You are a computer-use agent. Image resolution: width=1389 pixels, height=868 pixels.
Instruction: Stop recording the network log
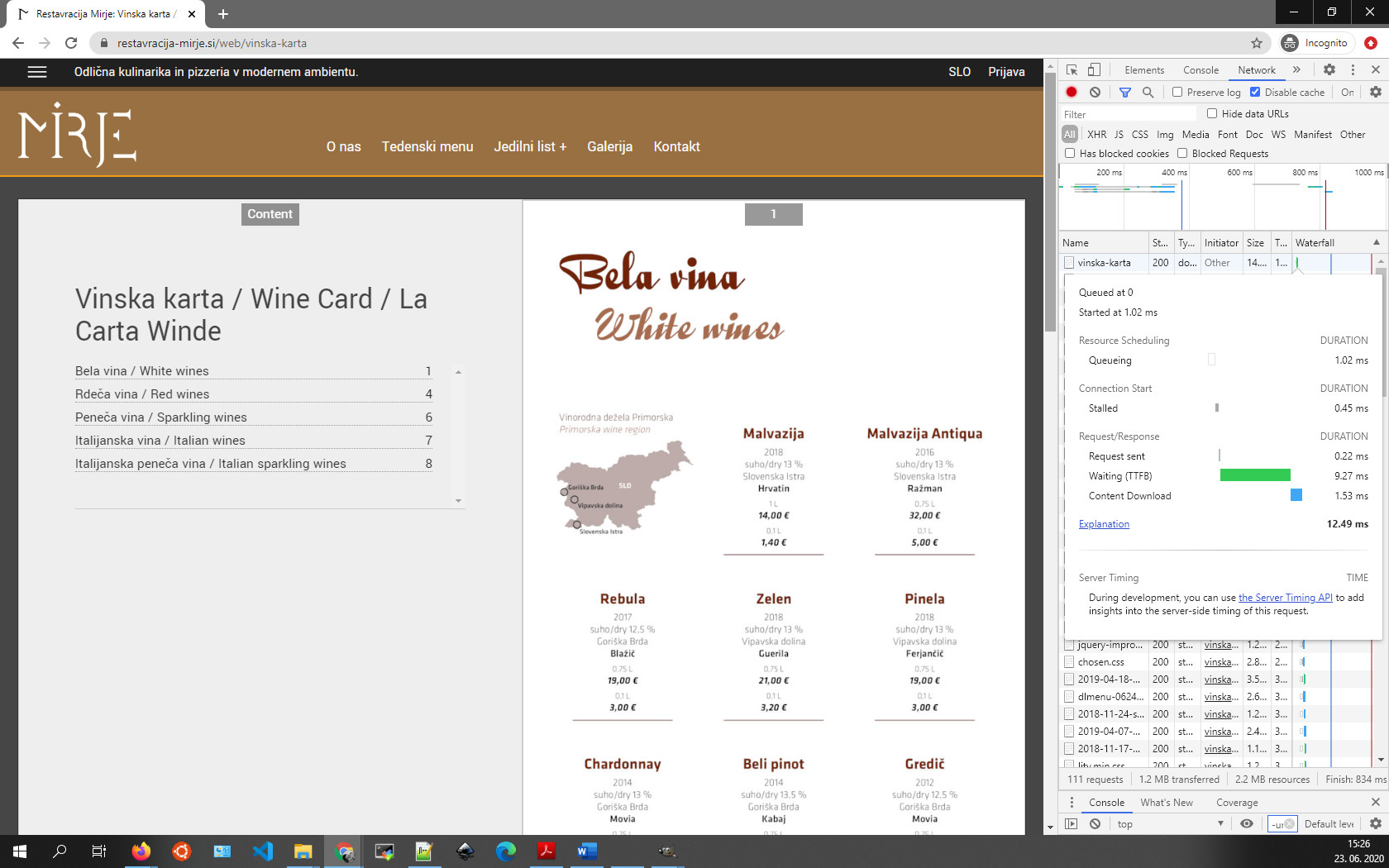click(1072, 93)
